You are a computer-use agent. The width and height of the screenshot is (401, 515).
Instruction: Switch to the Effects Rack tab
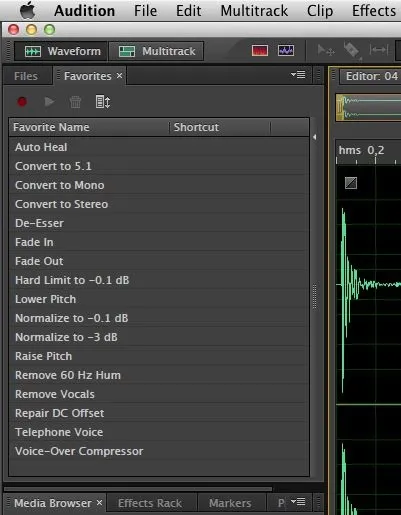click(x=150, y=503)
